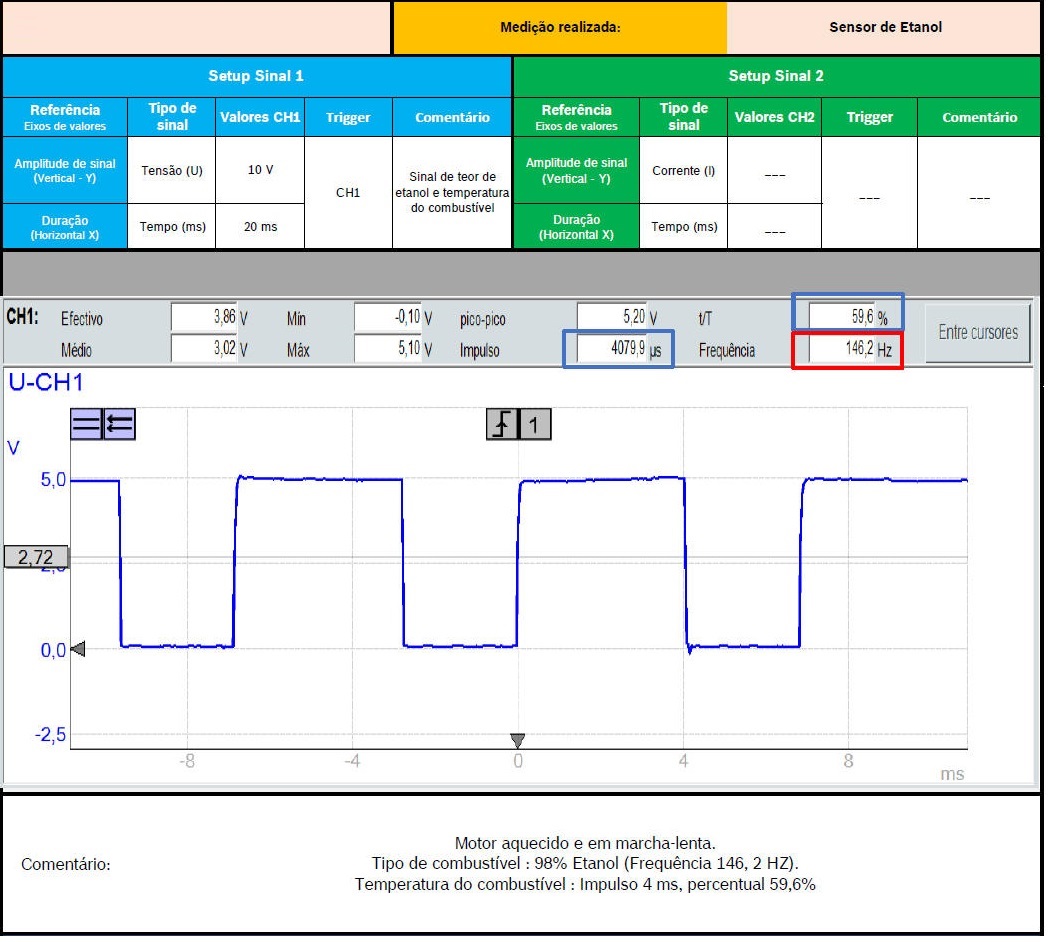Click the Efectivo value field showing 3,86
This screenshot has width=1048, height=942.
pyautogui.click(x=204, y=319)
